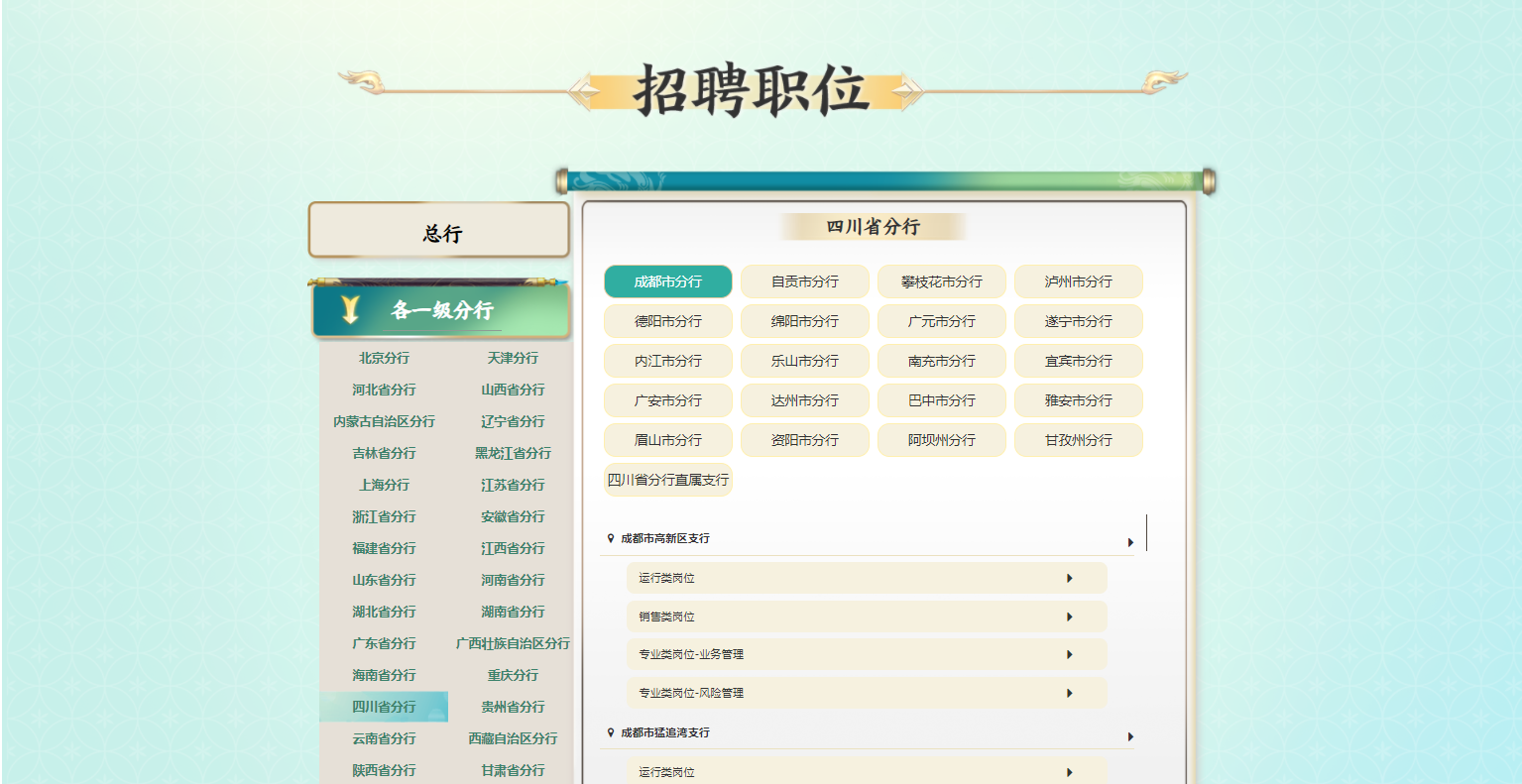
Task: Open 内蒙古自治区分行
Action: pos(384,421)
